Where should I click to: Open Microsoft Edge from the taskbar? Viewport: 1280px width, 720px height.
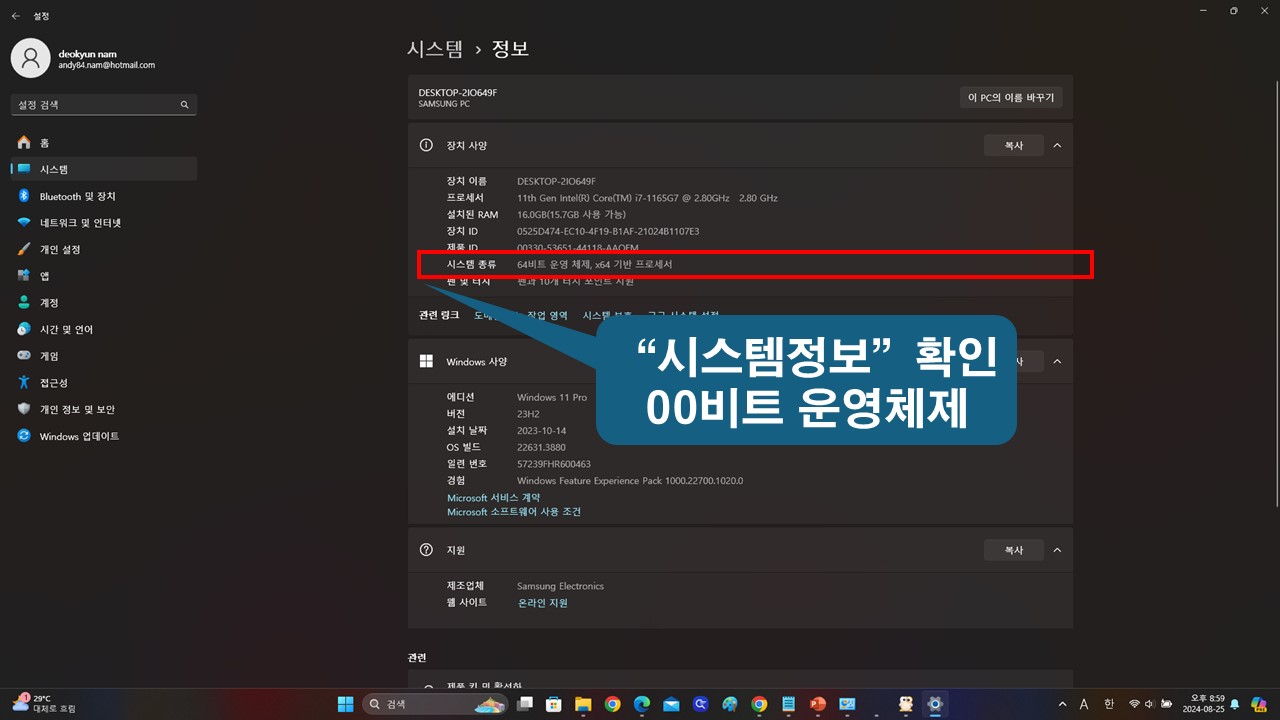pos(642,704)
